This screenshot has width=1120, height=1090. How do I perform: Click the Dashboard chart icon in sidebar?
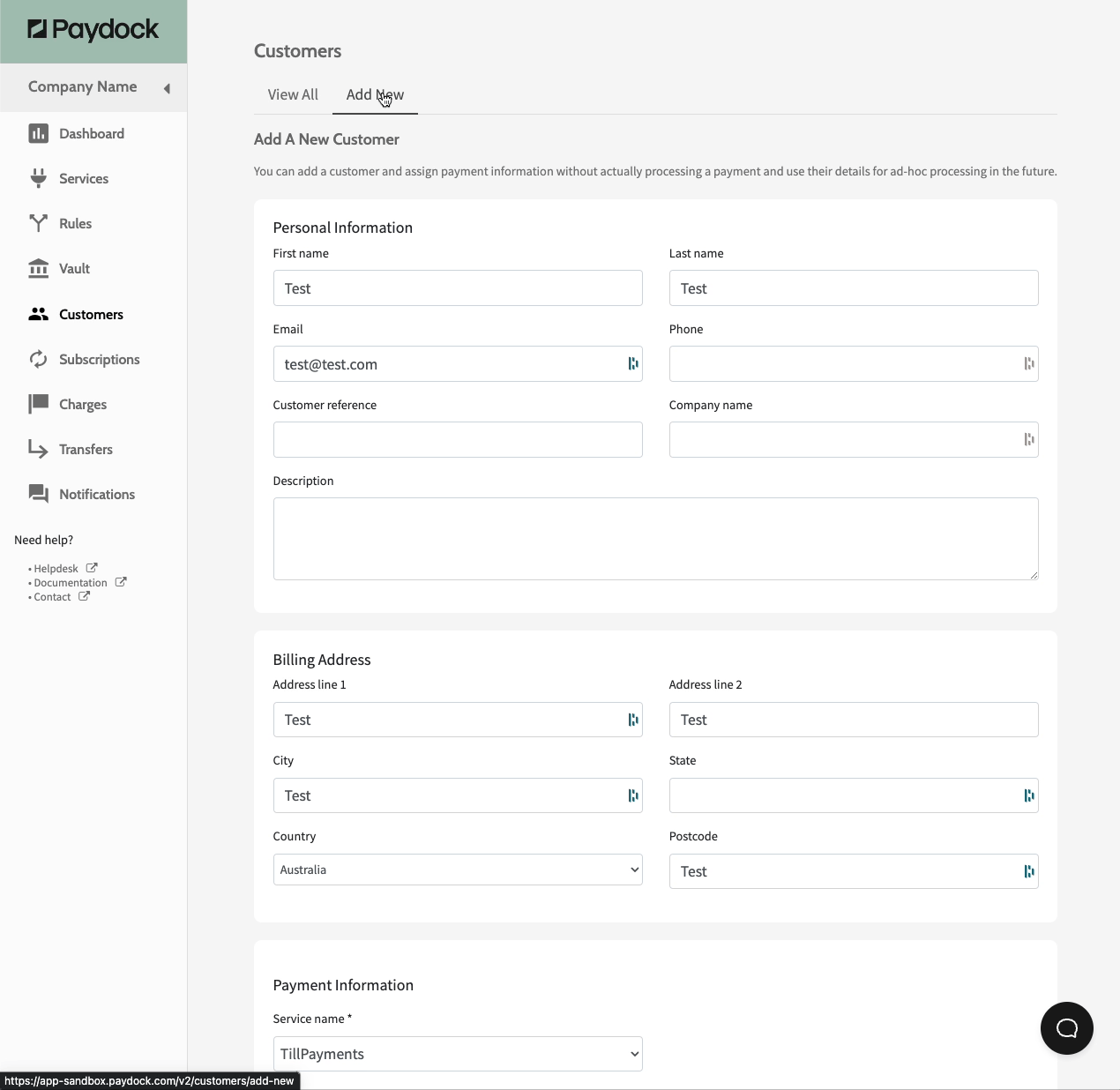tap(38, 133)
